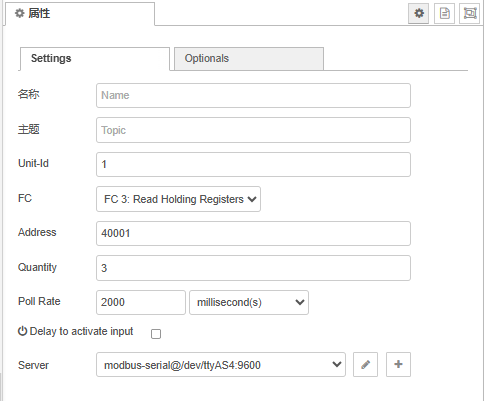Click the power icon beside Delay to activate
Viewport: 484px width, 401px height.
22,331
